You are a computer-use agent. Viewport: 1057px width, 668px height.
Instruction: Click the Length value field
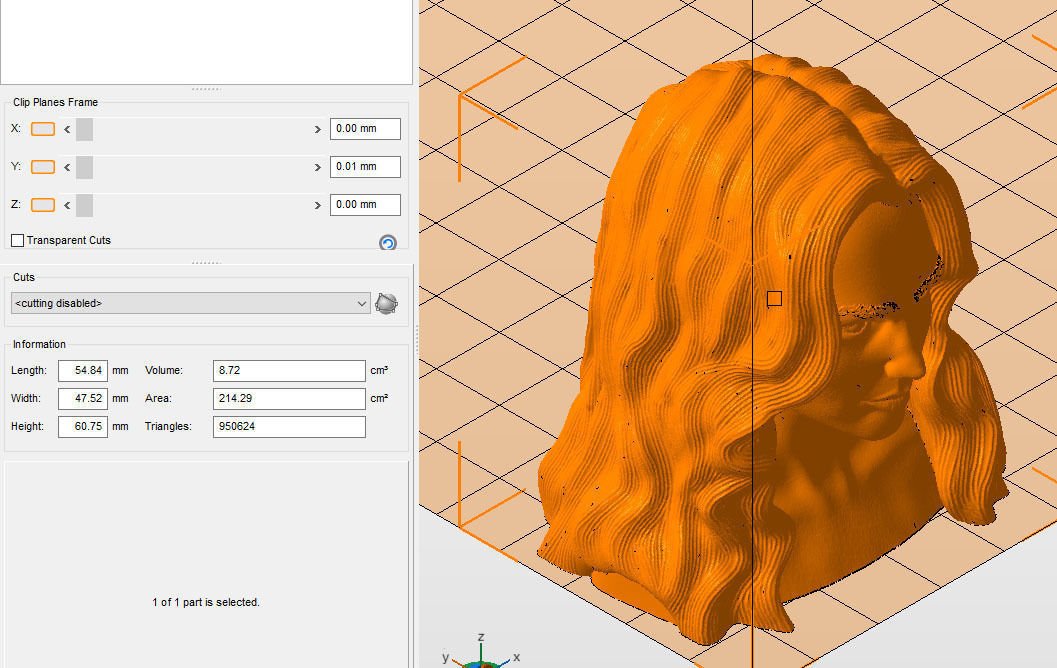(x=83, y=370)
